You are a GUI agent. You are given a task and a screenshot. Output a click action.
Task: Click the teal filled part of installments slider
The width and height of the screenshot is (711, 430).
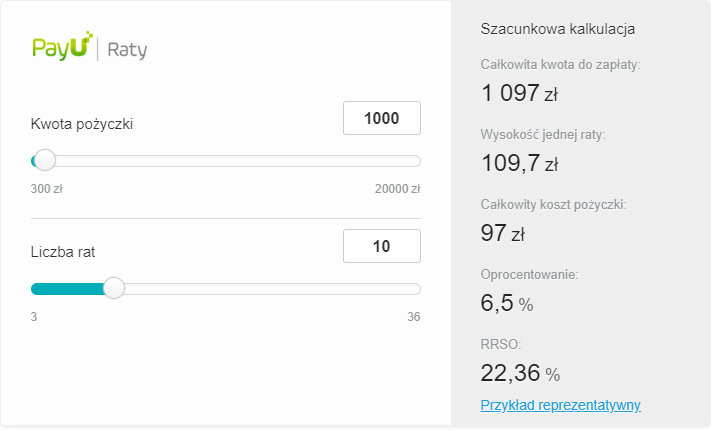(68, 289)
